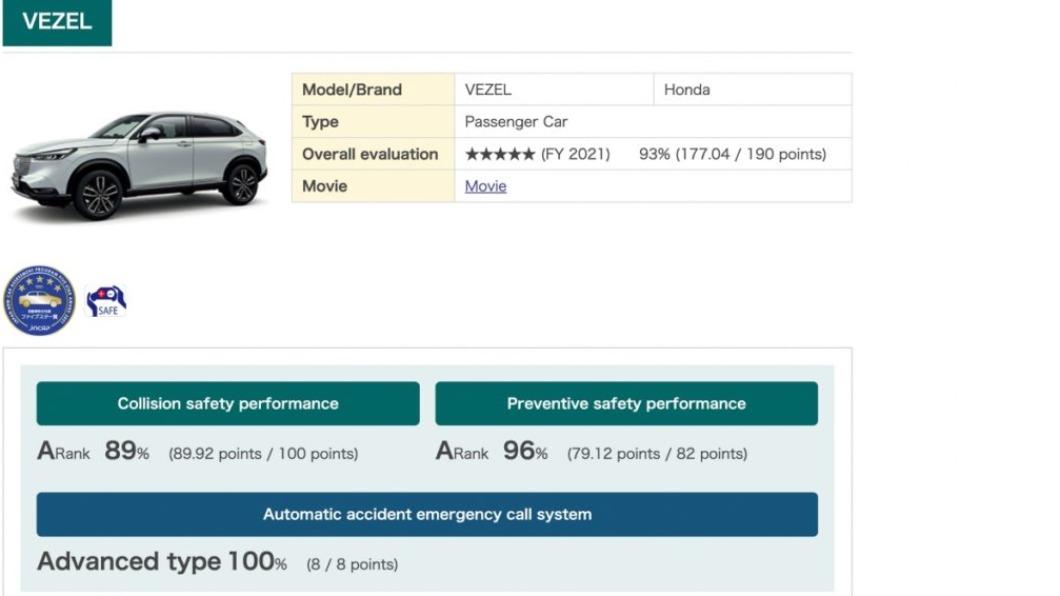The width and height of the screenshot is (1060, 596).
Task: Select the Collision safety performance heading
Action: point(228,403)
